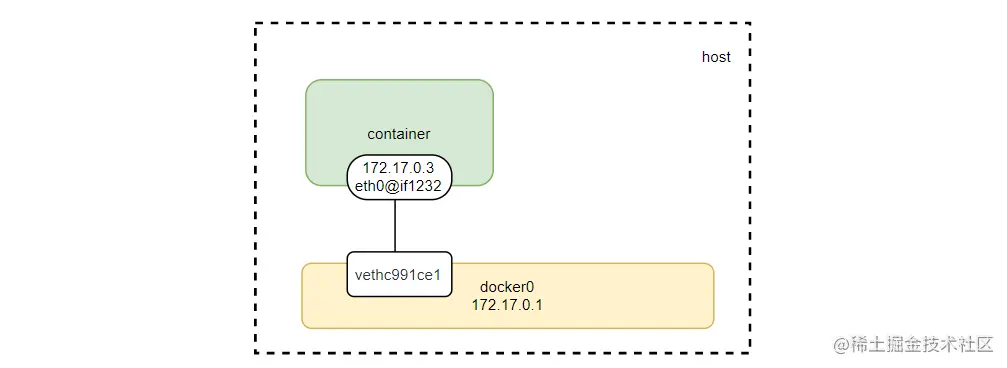Click the "docker0" bridge label
The image size is (1007, 368).
[507, 287]
